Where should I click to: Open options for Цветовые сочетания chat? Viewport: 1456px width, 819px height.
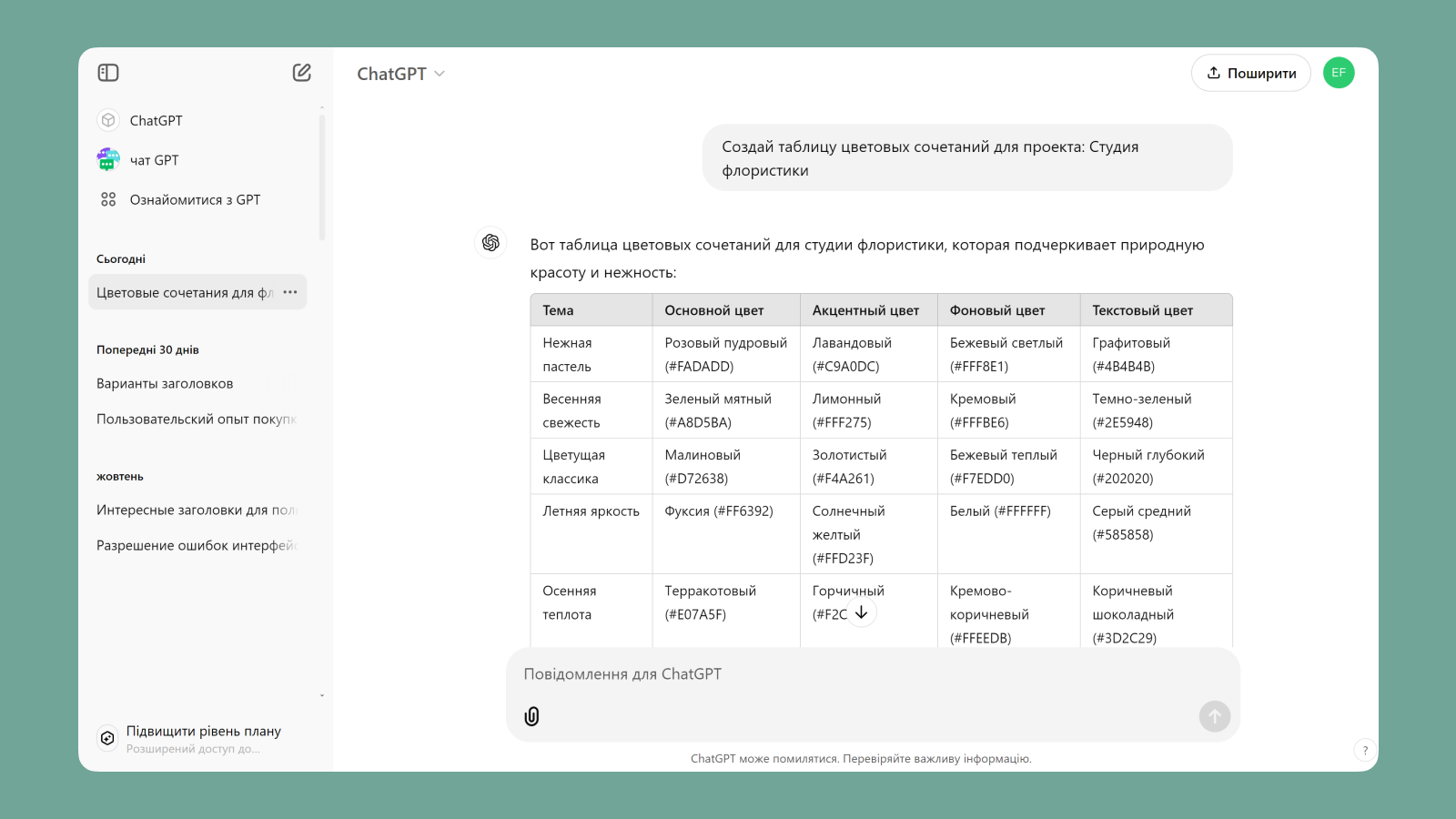click(290, 292)
